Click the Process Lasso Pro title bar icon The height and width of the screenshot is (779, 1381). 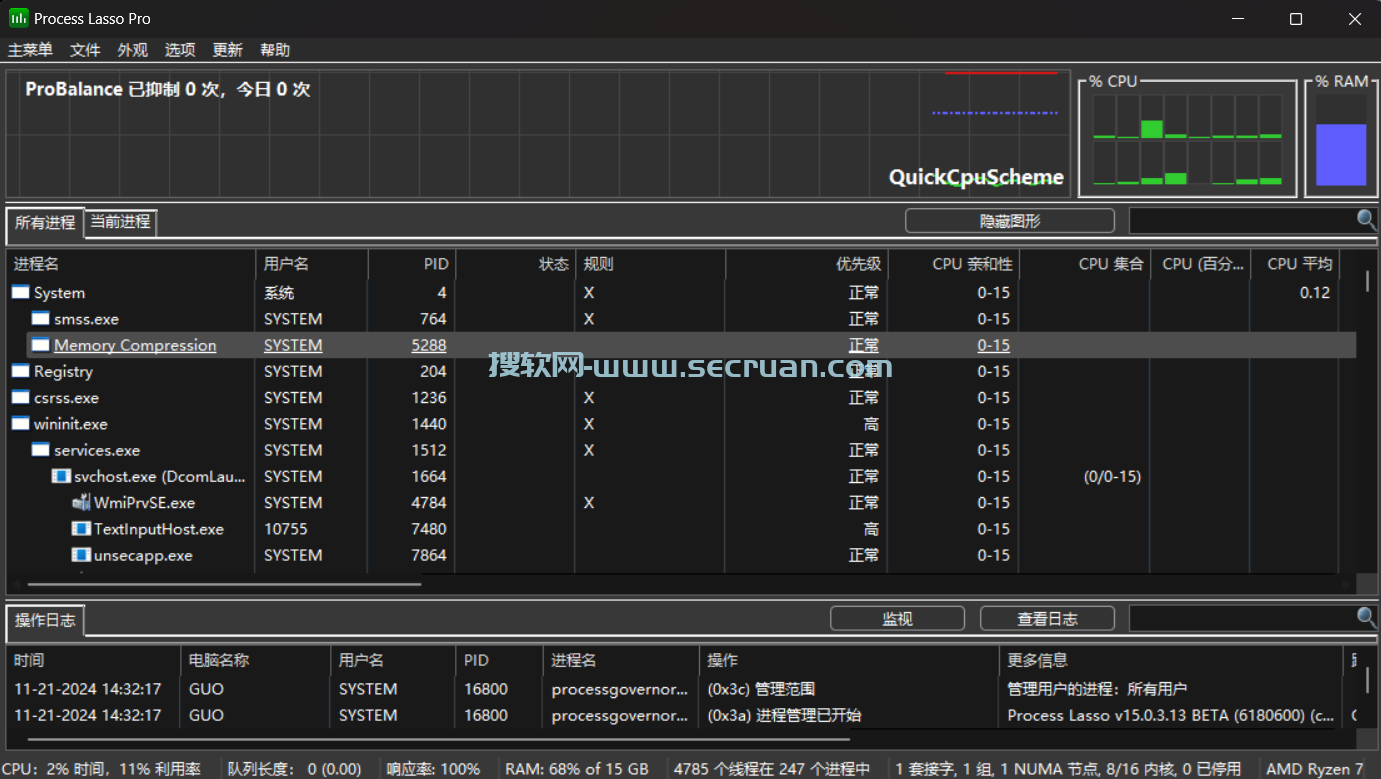pos(18,18)
